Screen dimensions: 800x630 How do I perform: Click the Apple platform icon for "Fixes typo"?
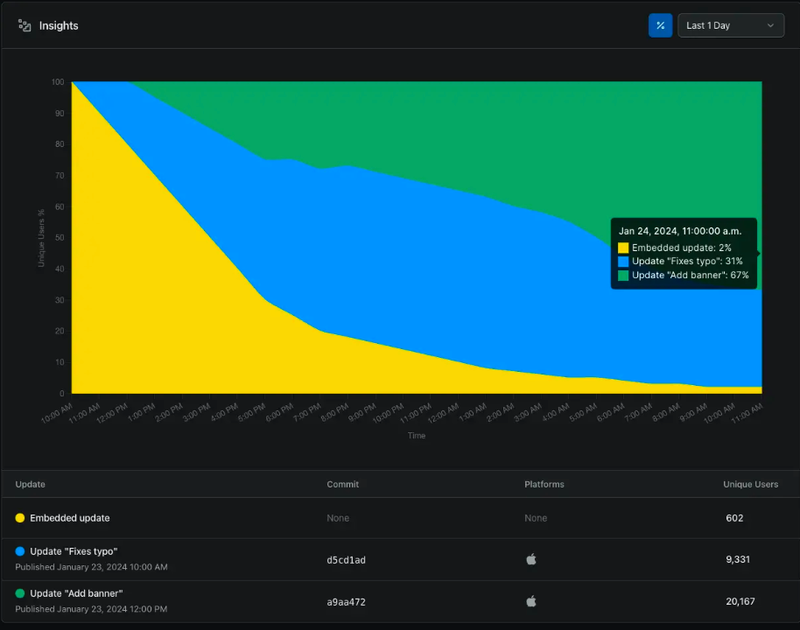pyautogui.click(x=531, y=560)
